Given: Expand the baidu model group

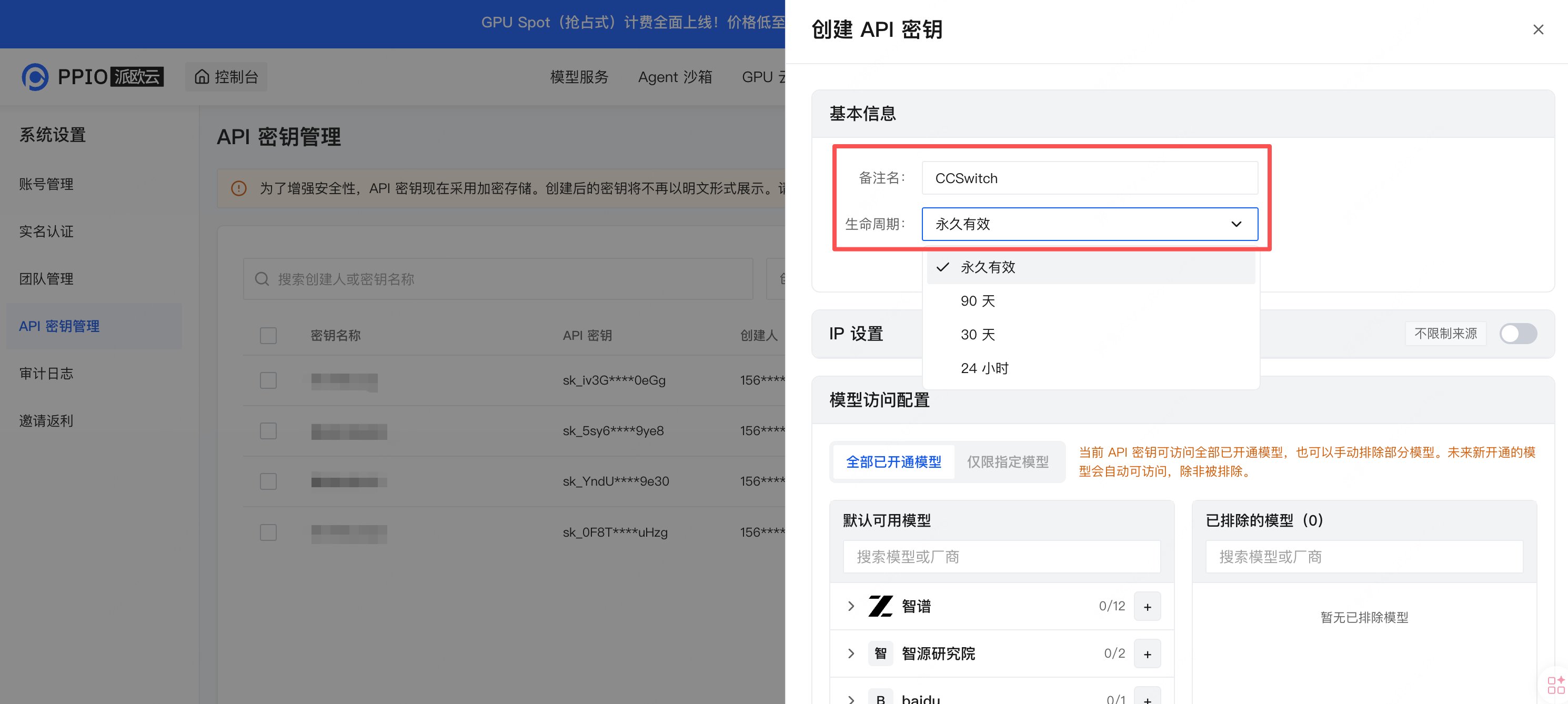Looking at the screenshot, I should [851, 699].
